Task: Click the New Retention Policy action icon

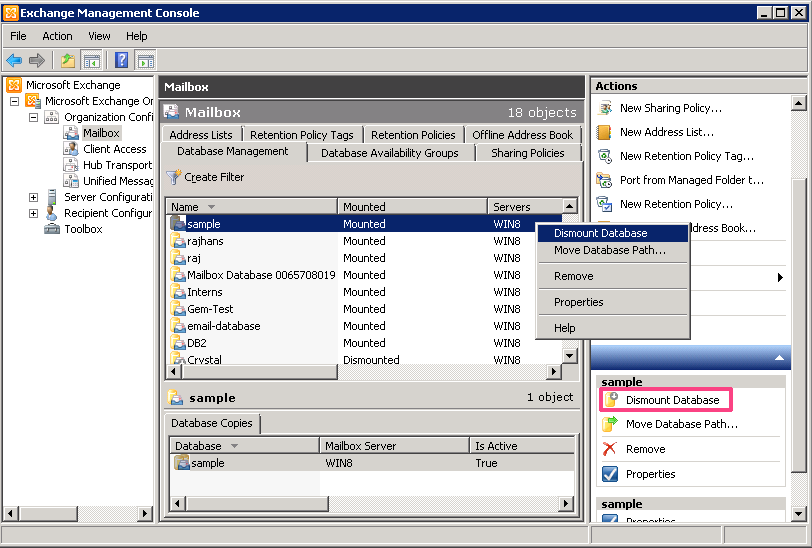Action: click(x=604, y=204)
